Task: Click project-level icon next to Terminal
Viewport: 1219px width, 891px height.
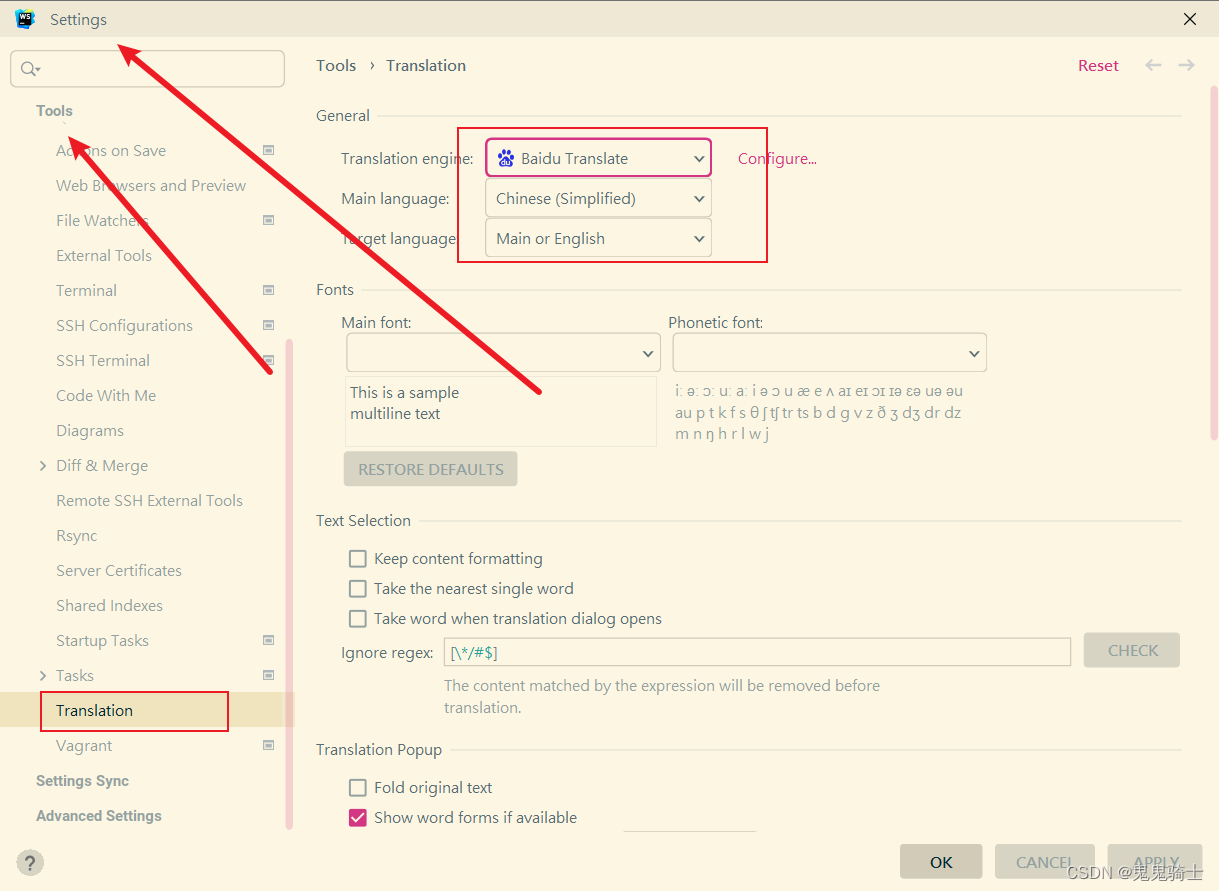Action: [268, 290]
